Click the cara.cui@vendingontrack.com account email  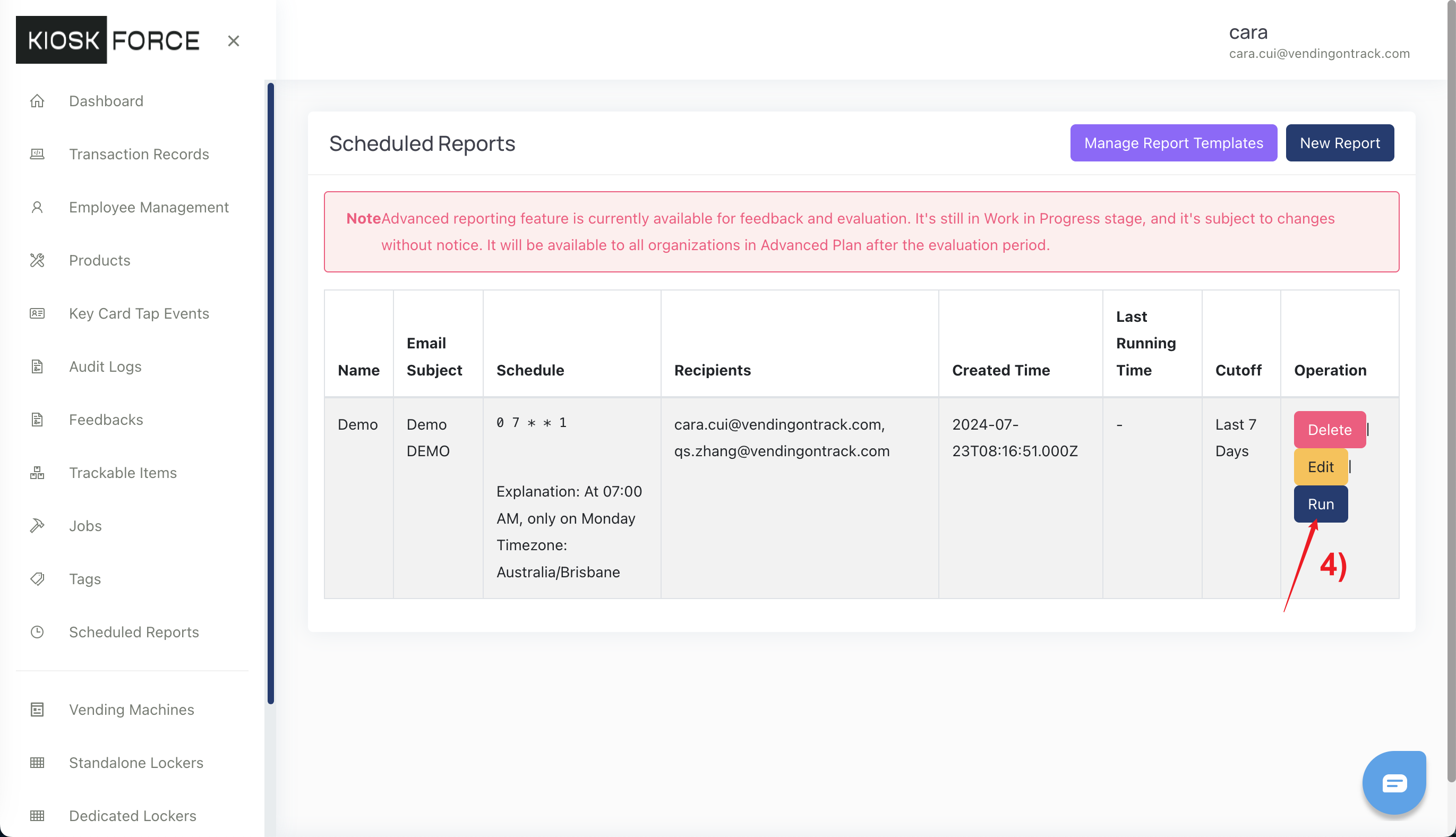click(x=1319, y=54)
